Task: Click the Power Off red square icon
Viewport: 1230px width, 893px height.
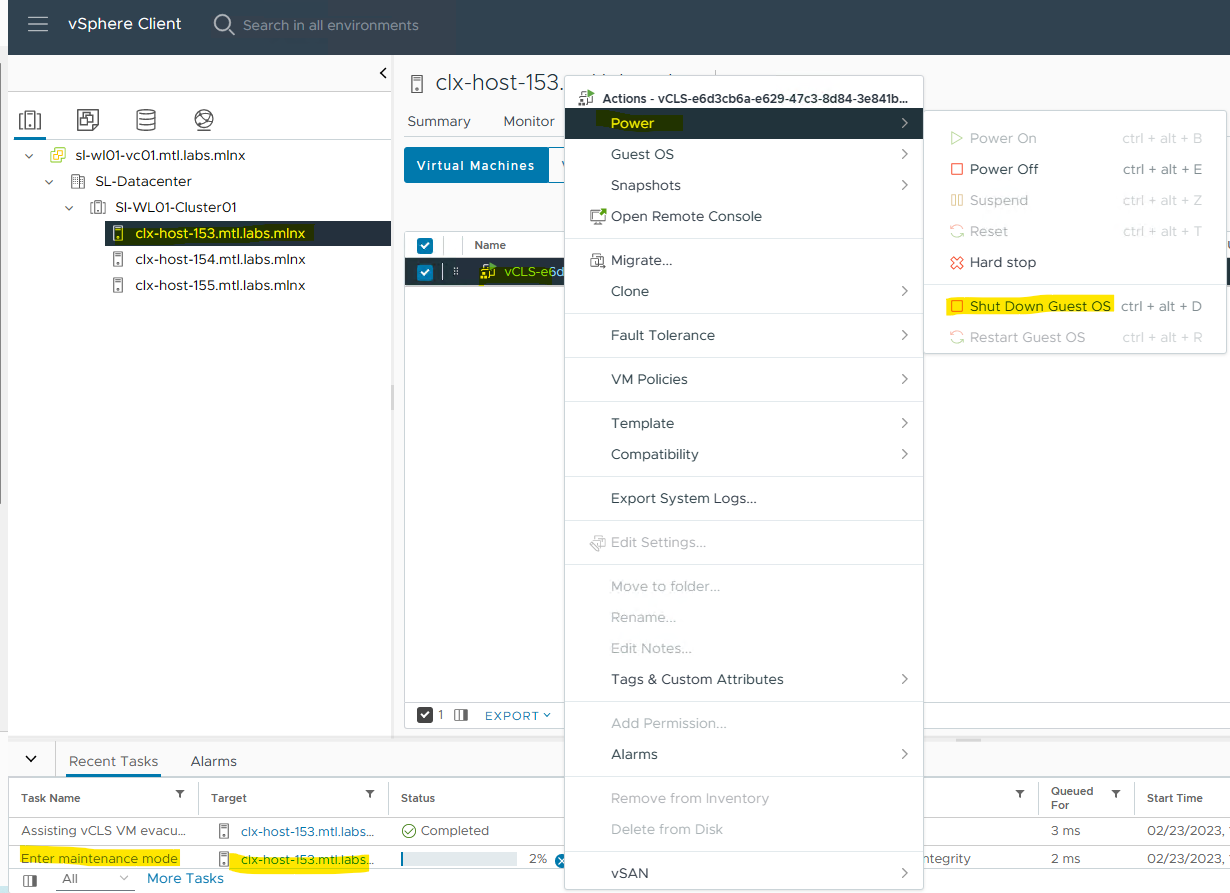Action: pyautogui.click(x=956, y=169)
